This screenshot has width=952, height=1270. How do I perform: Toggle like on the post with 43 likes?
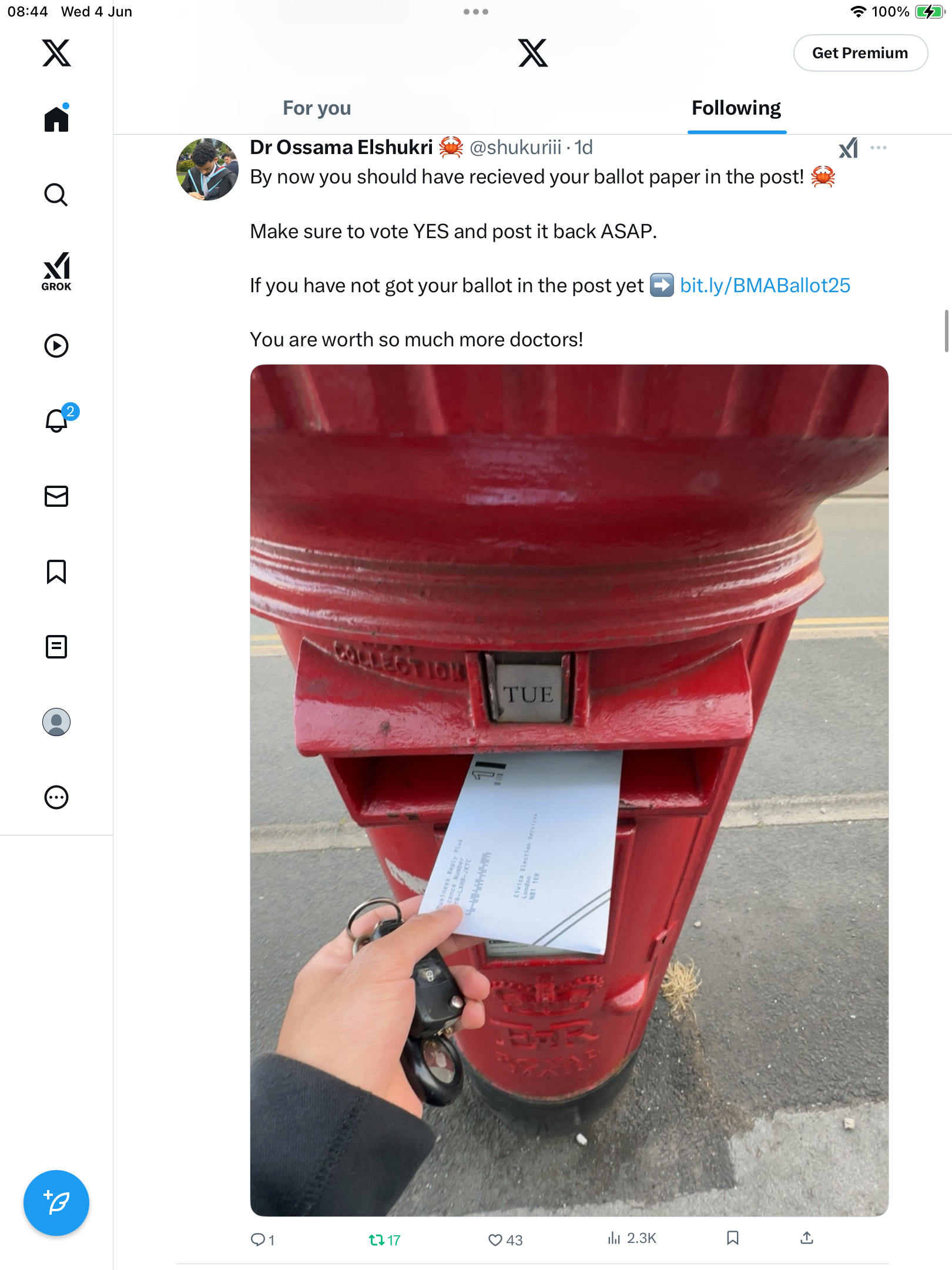pos(505,1239)
